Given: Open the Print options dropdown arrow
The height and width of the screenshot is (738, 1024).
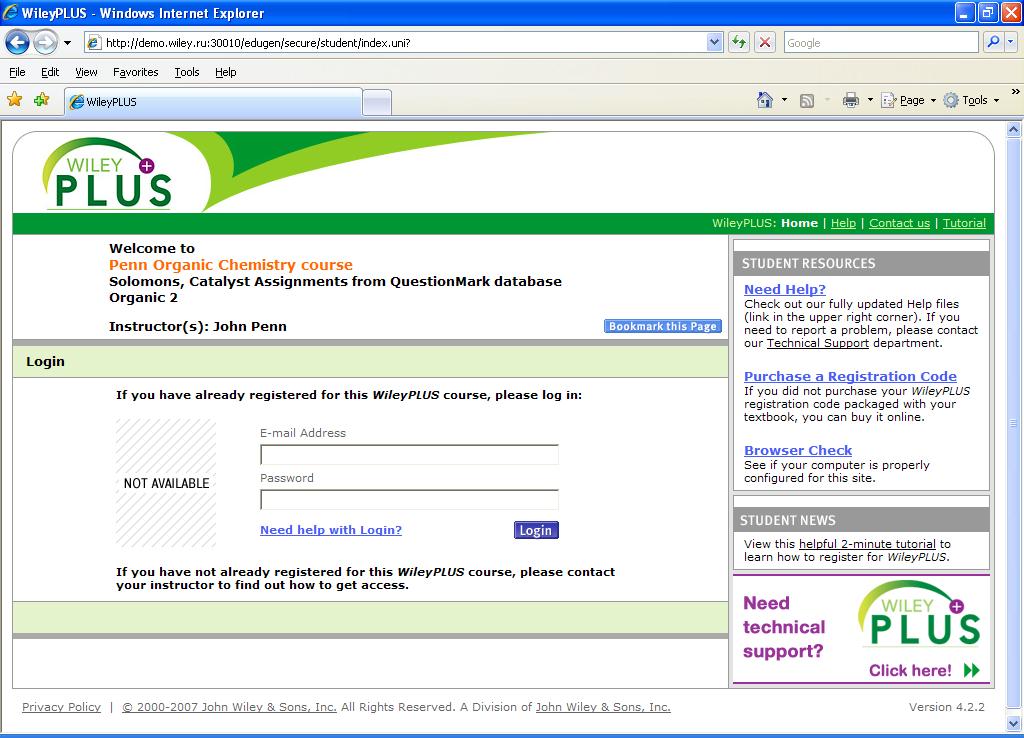Looking at the screenshot, I should coord(870,100).
